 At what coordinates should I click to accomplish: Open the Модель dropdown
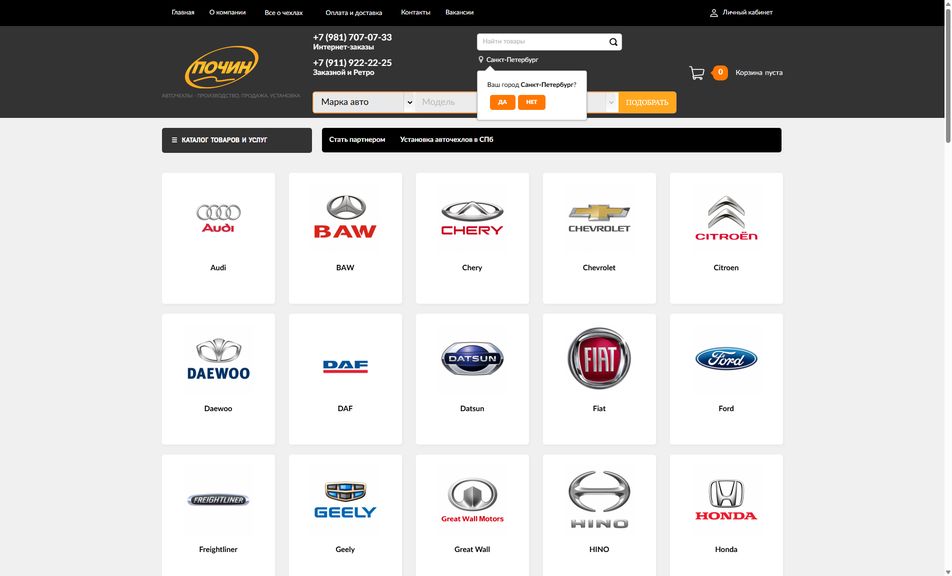446,102
